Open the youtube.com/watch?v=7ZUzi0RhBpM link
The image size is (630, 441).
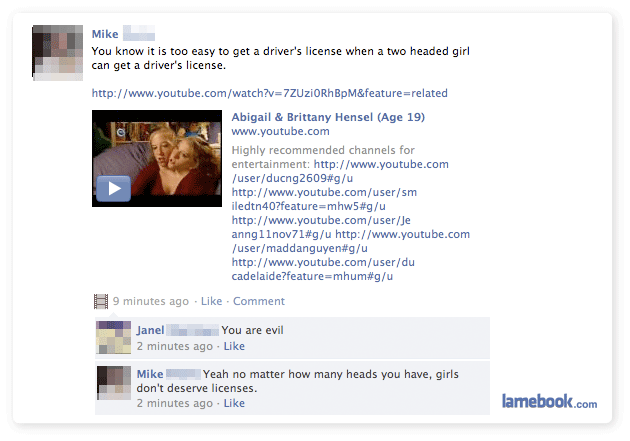[270, 93]
